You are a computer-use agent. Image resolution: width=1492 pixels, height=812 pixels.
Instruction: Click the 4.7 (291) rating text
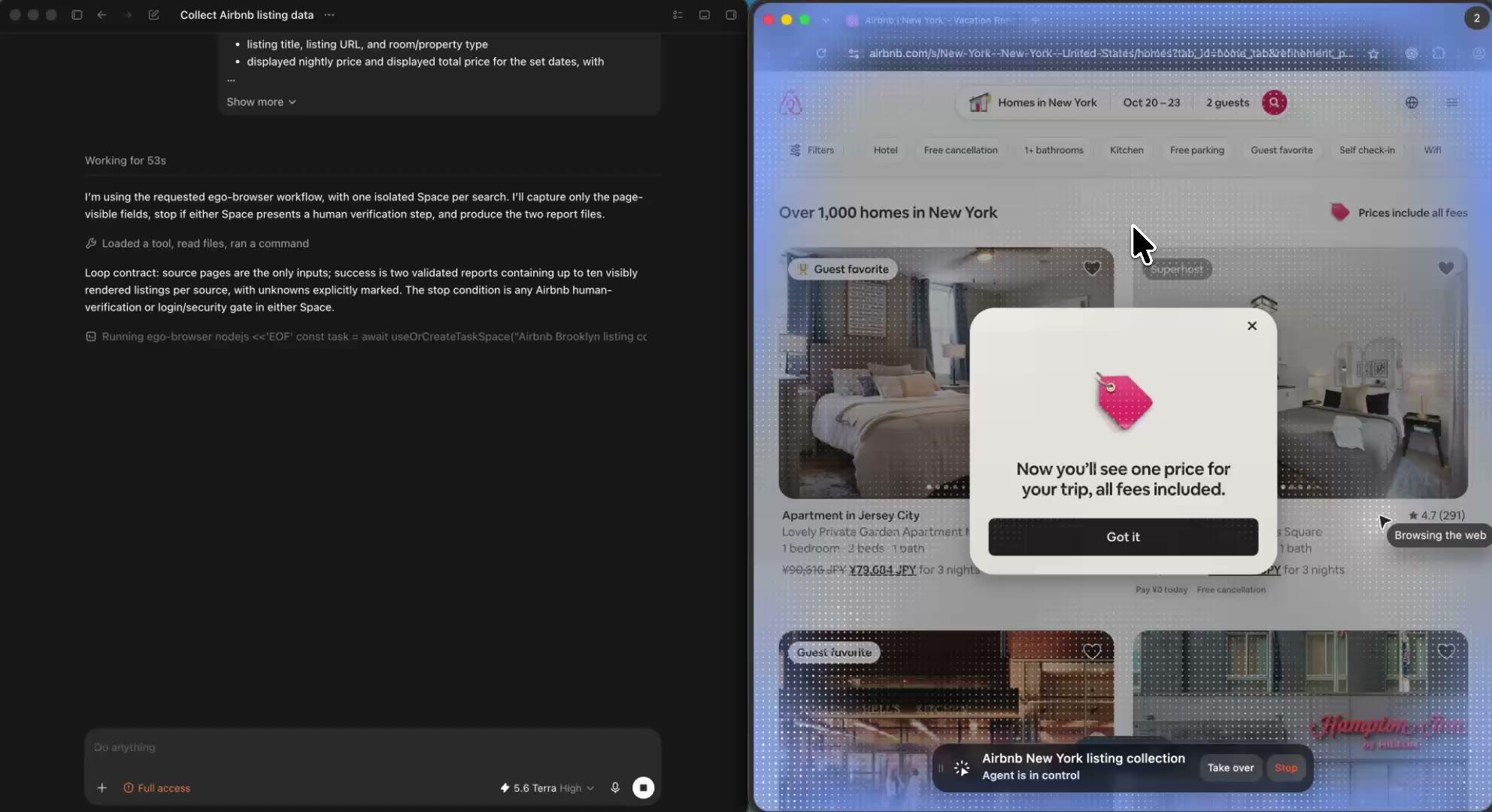point(1436,516)
